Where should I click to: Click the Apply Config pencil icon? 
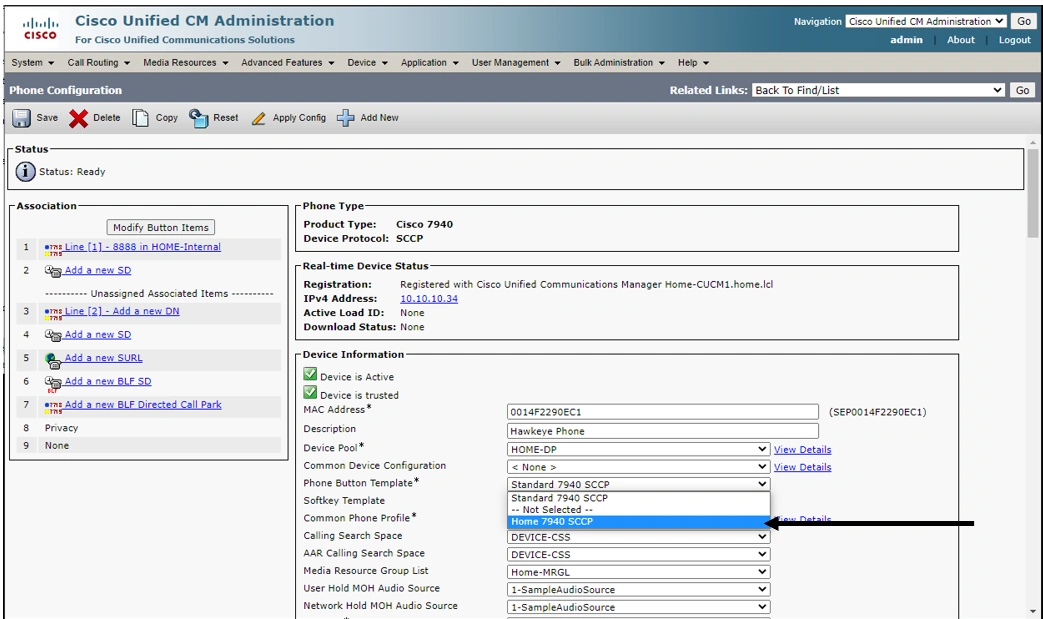(x=259, y=118)
